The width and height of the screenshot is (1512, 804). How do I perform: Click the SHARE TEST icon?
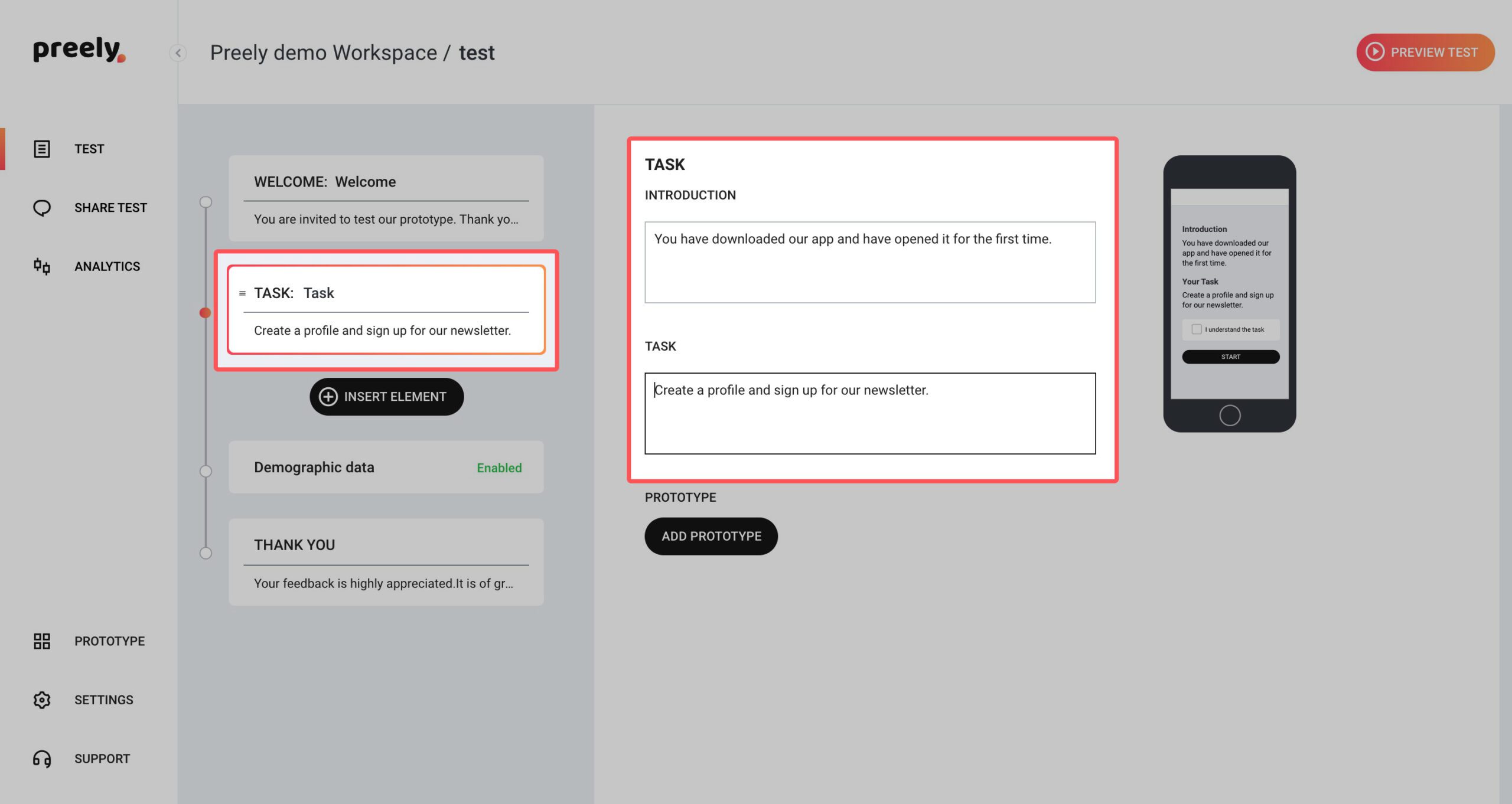(41, 207)
